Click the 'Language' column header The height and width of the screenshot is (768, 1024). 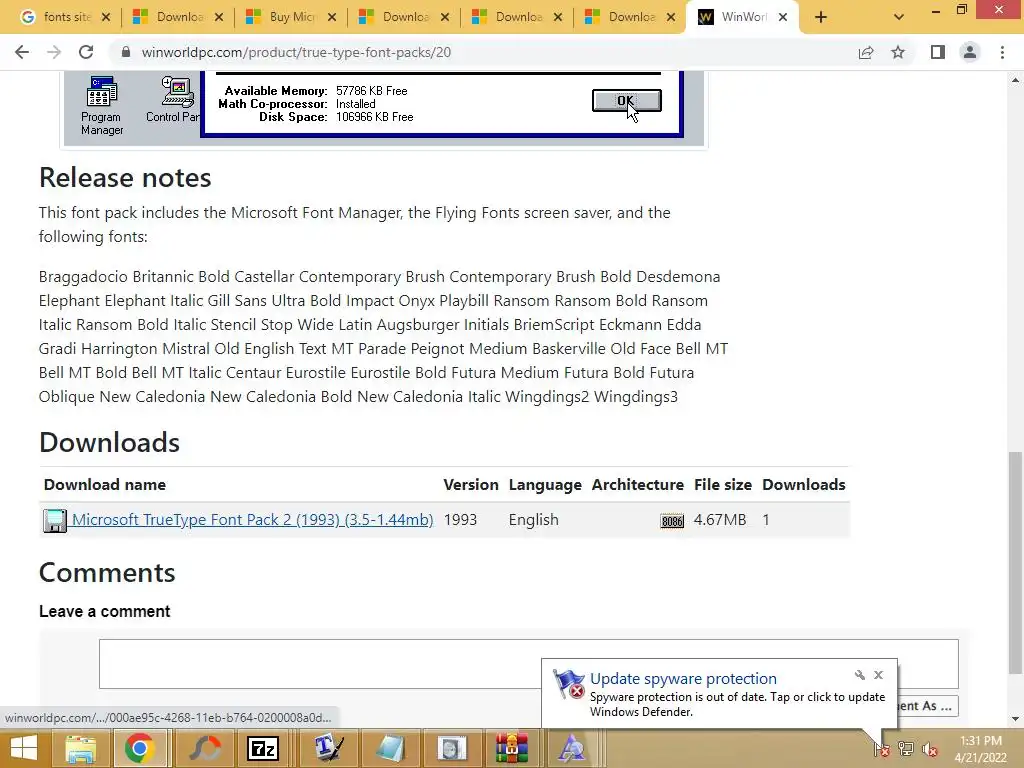pos(545,485)
